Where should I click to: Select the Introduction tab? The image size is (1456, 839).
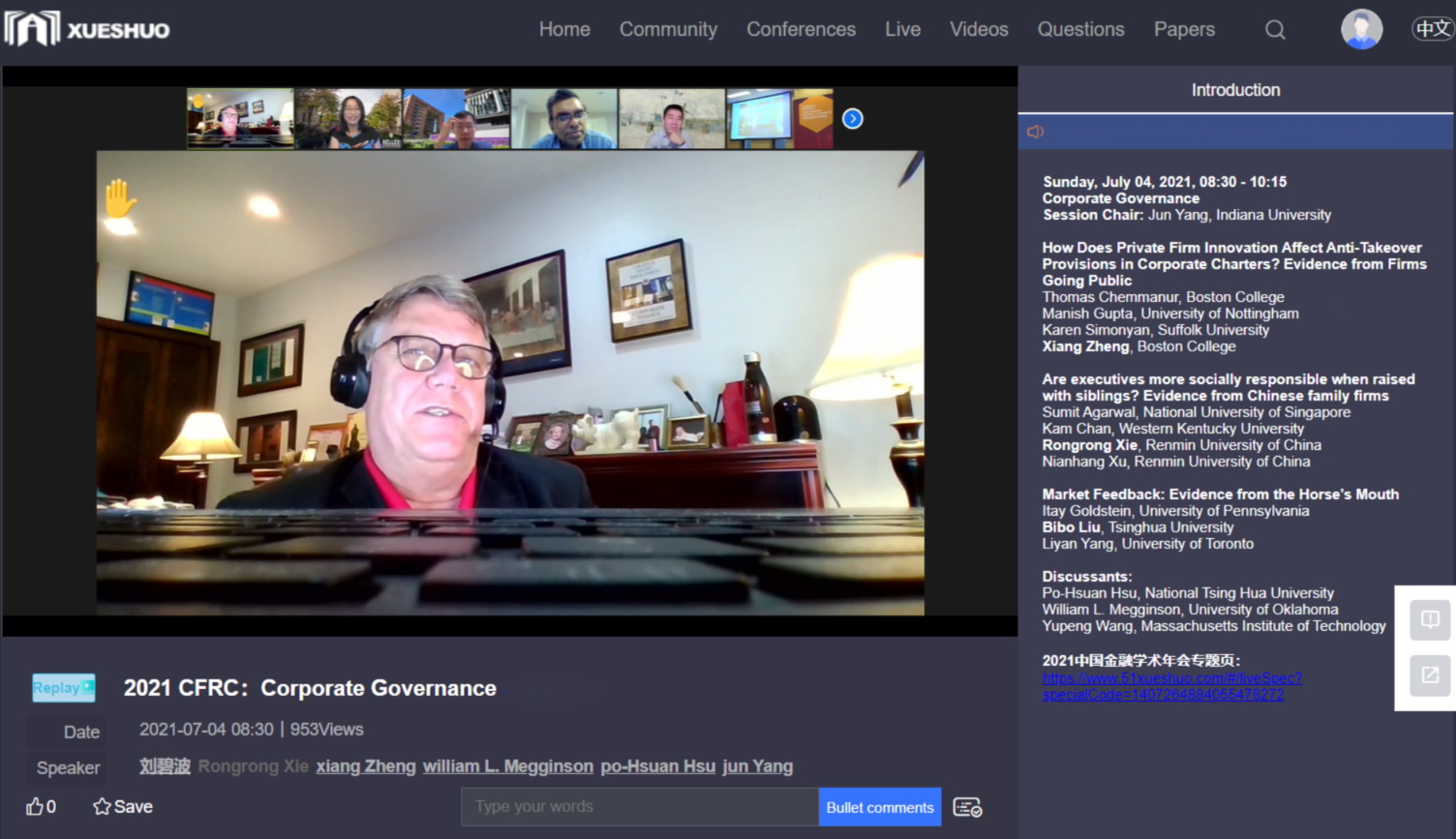click(1235, 90)
